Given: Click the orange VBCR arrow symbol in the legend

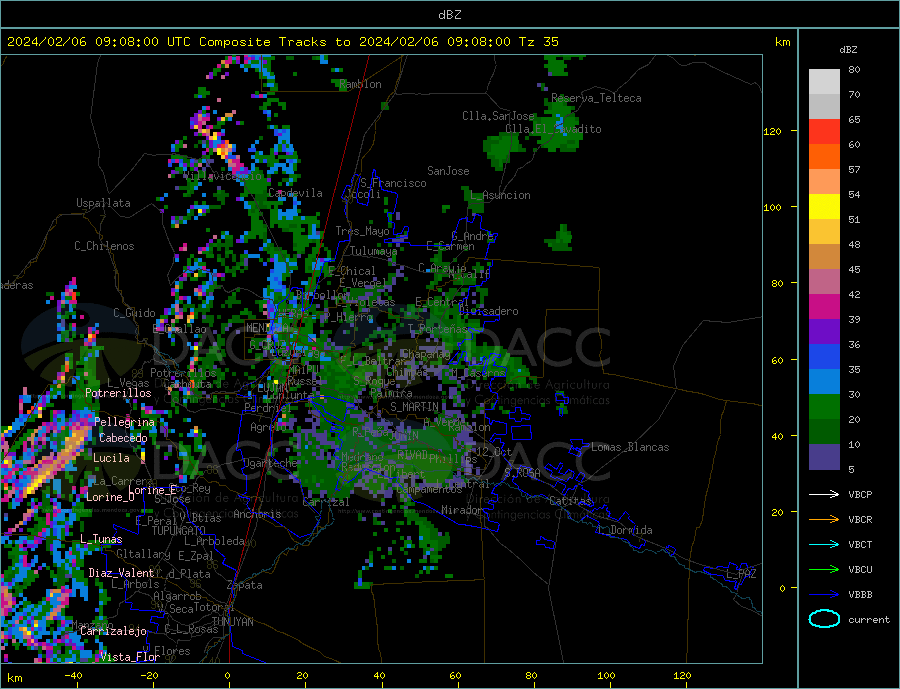Looking at the screenshot, I should (x=824, y=520).
